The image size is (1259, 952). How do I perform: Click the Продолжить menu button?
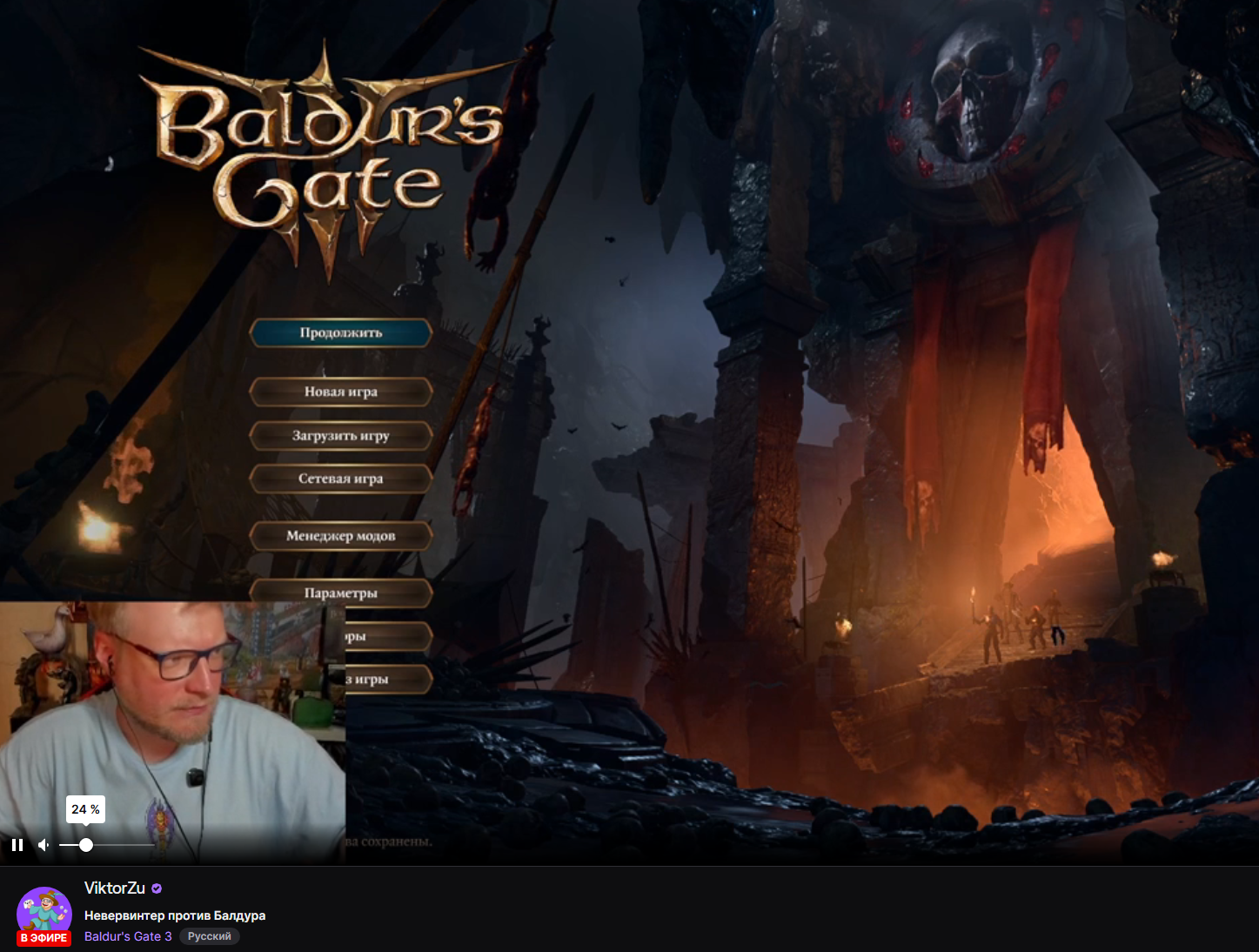pos(341,332)
